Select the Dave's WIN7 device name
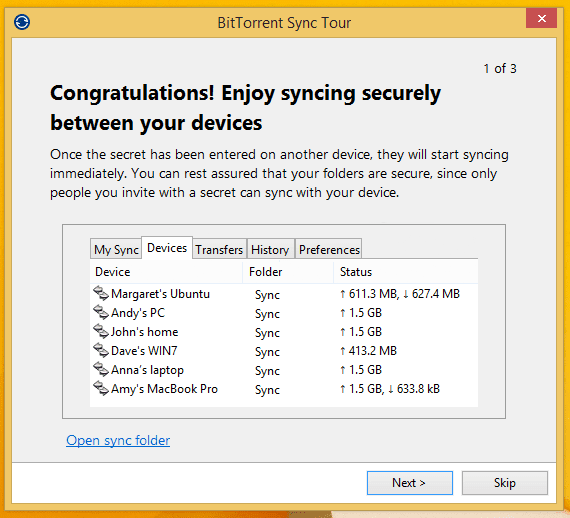The height and width of the screenshot is (518, 570). tap(144, 350)
